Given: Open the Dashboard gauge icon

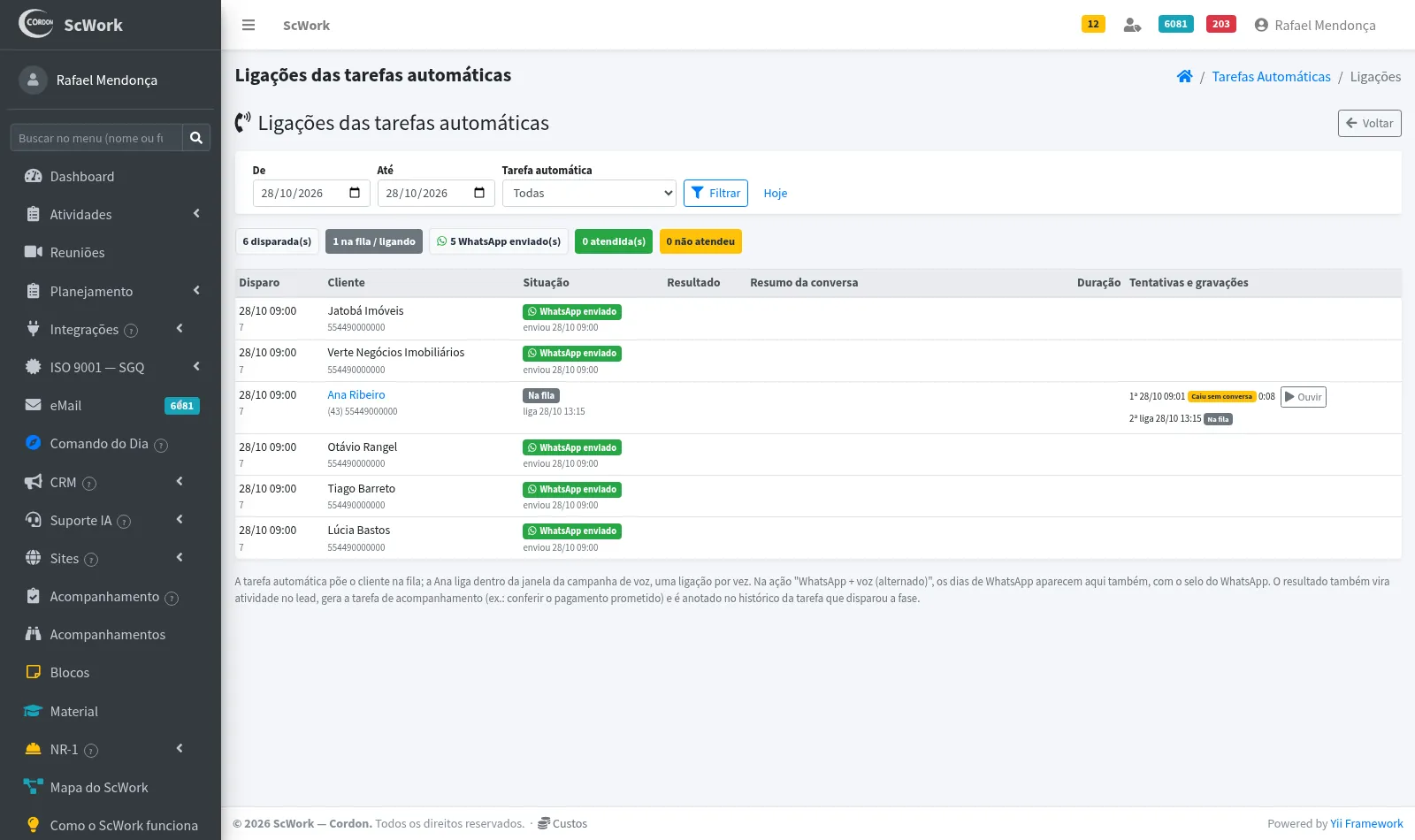Looking at the screenshot, I should pyautogui.click(x=33, y=176).
